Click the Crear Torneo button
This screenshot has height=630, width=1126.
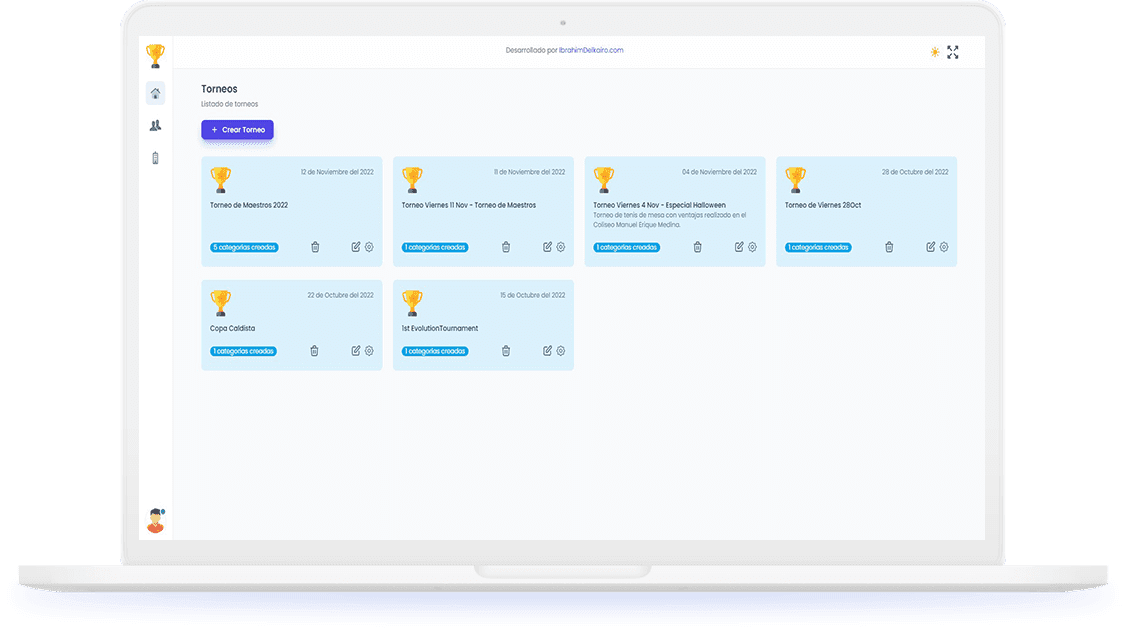pyautogui.click(x=237, y=130)
